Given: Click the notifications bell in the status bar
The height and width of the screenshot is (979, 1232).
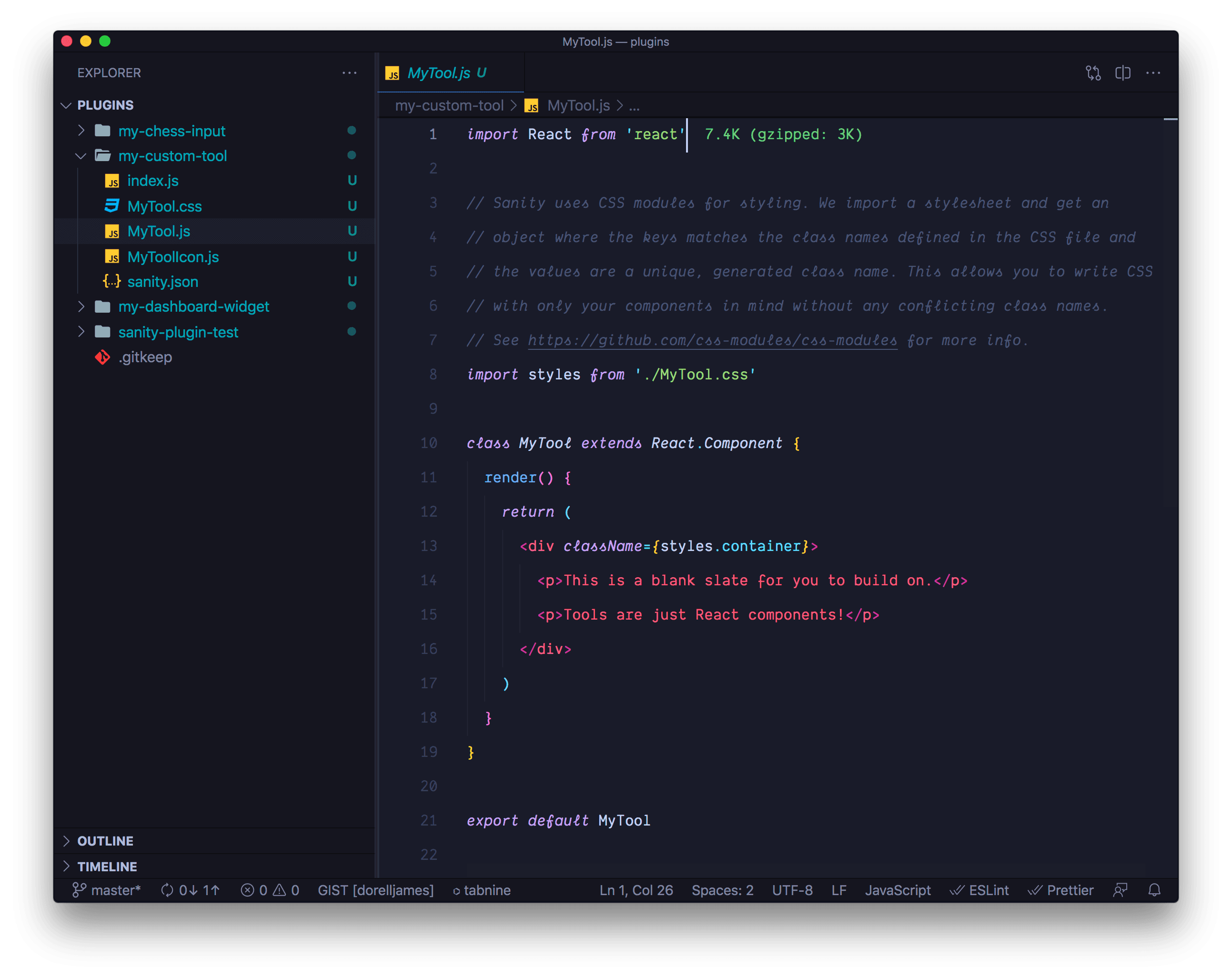Looking at the screenshot, I should tap(1154, 890).
